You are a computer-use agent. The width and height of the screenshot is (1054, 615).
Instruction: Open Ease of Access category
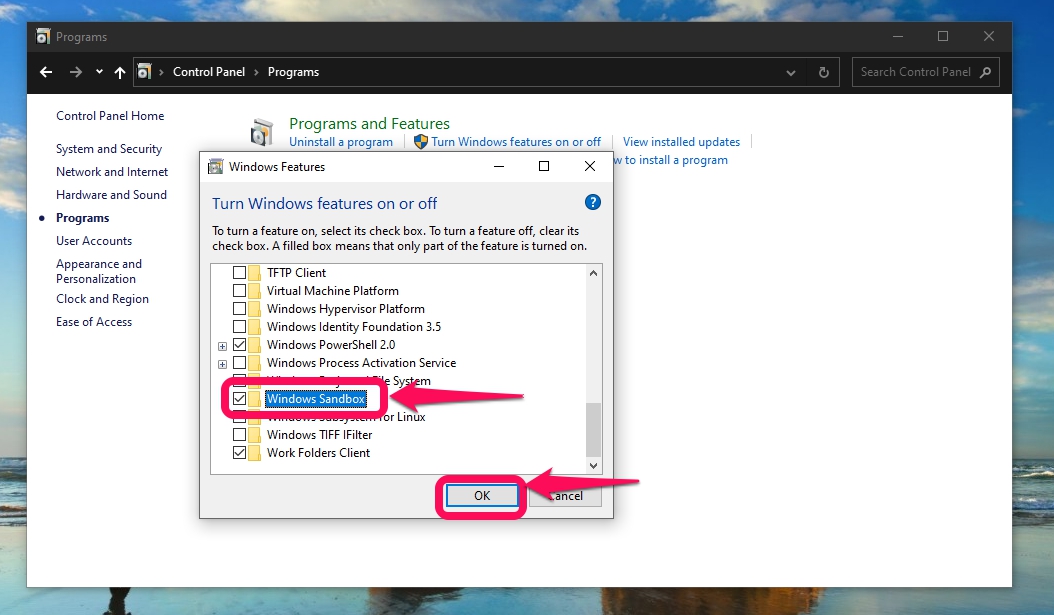click(93, 321)
